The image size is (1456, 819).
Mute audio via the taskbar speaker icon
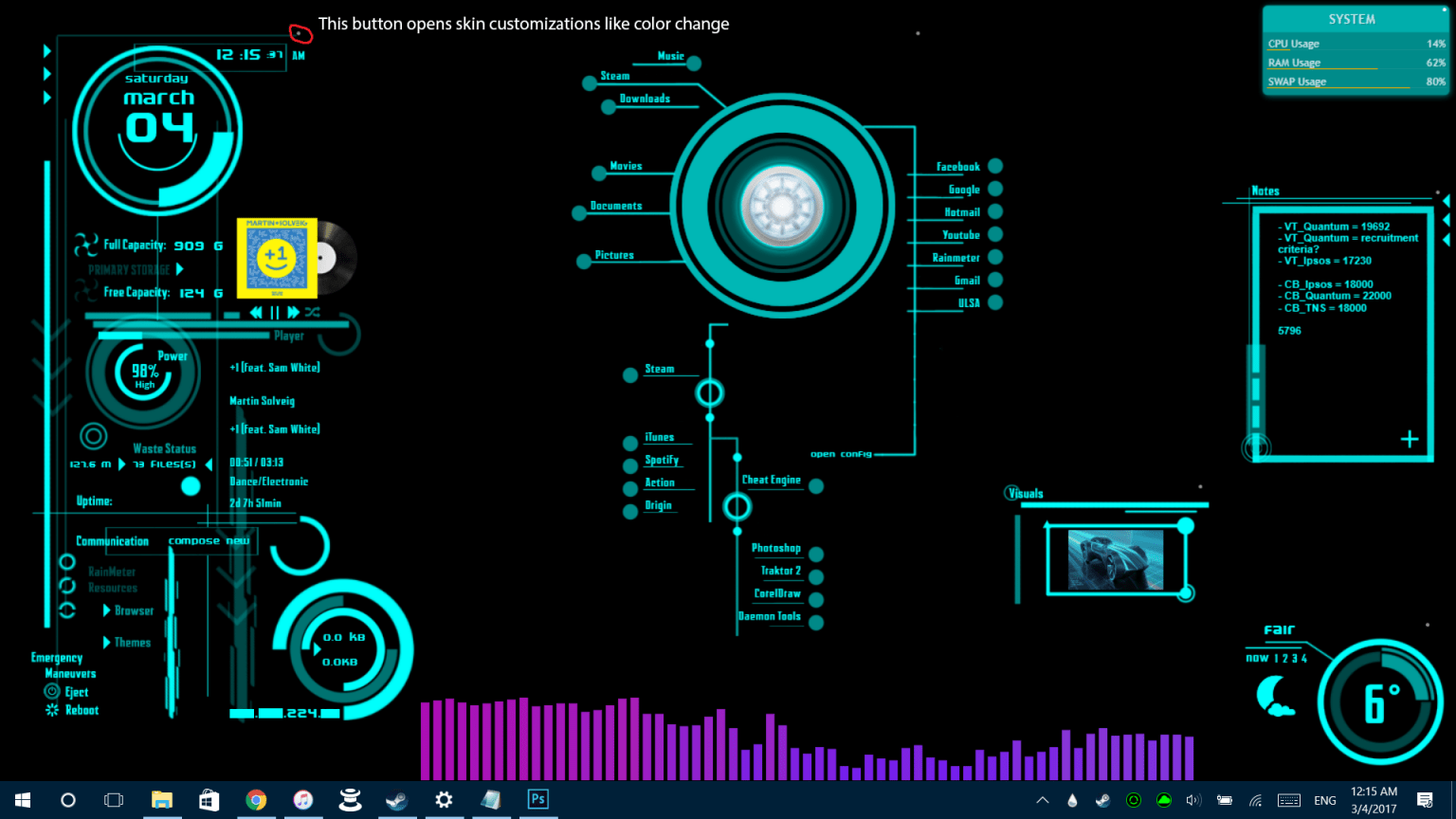(x=1193, y=799)
